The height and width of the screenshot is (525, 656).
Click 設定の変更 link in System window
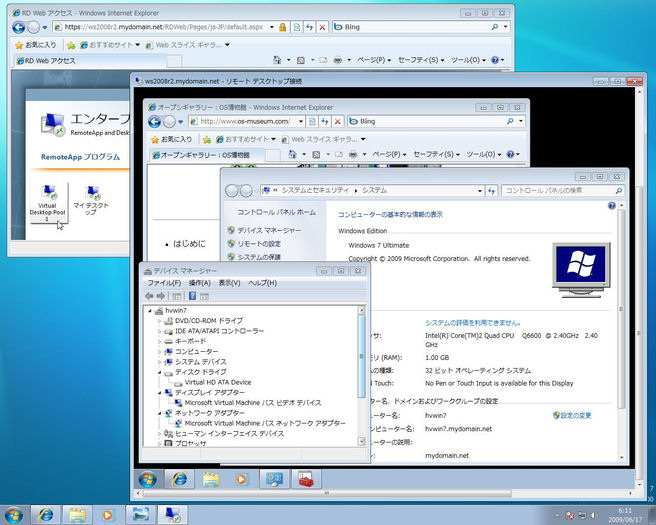(576, 415)
